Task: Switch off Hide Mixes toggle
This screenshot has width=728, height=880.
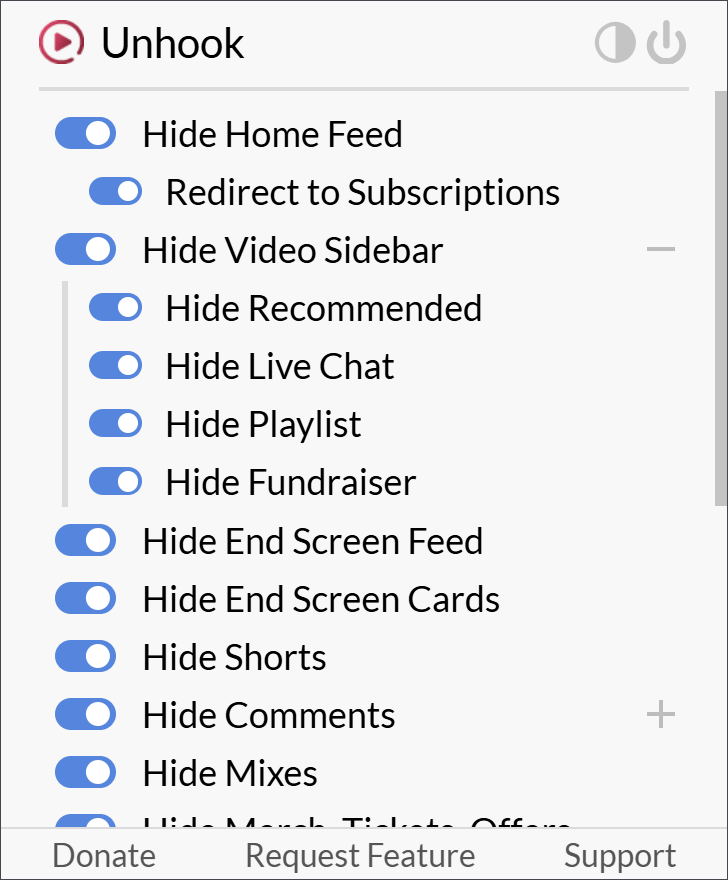Action: pyautogui.click(x=85, y=773)
